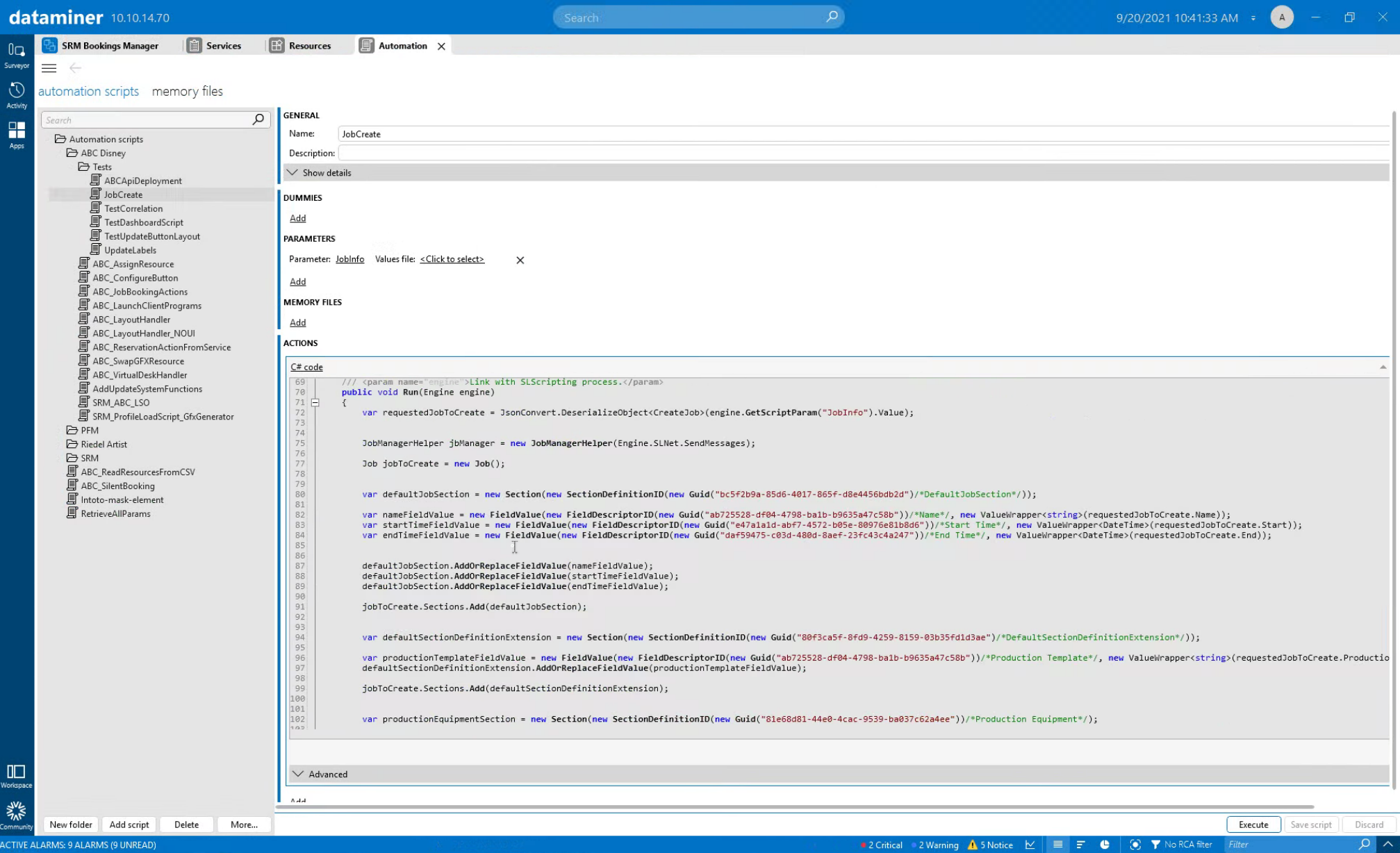Click the horizontal scrollbar below the actions
This screenshot has height=853, width=1400.
796,807
